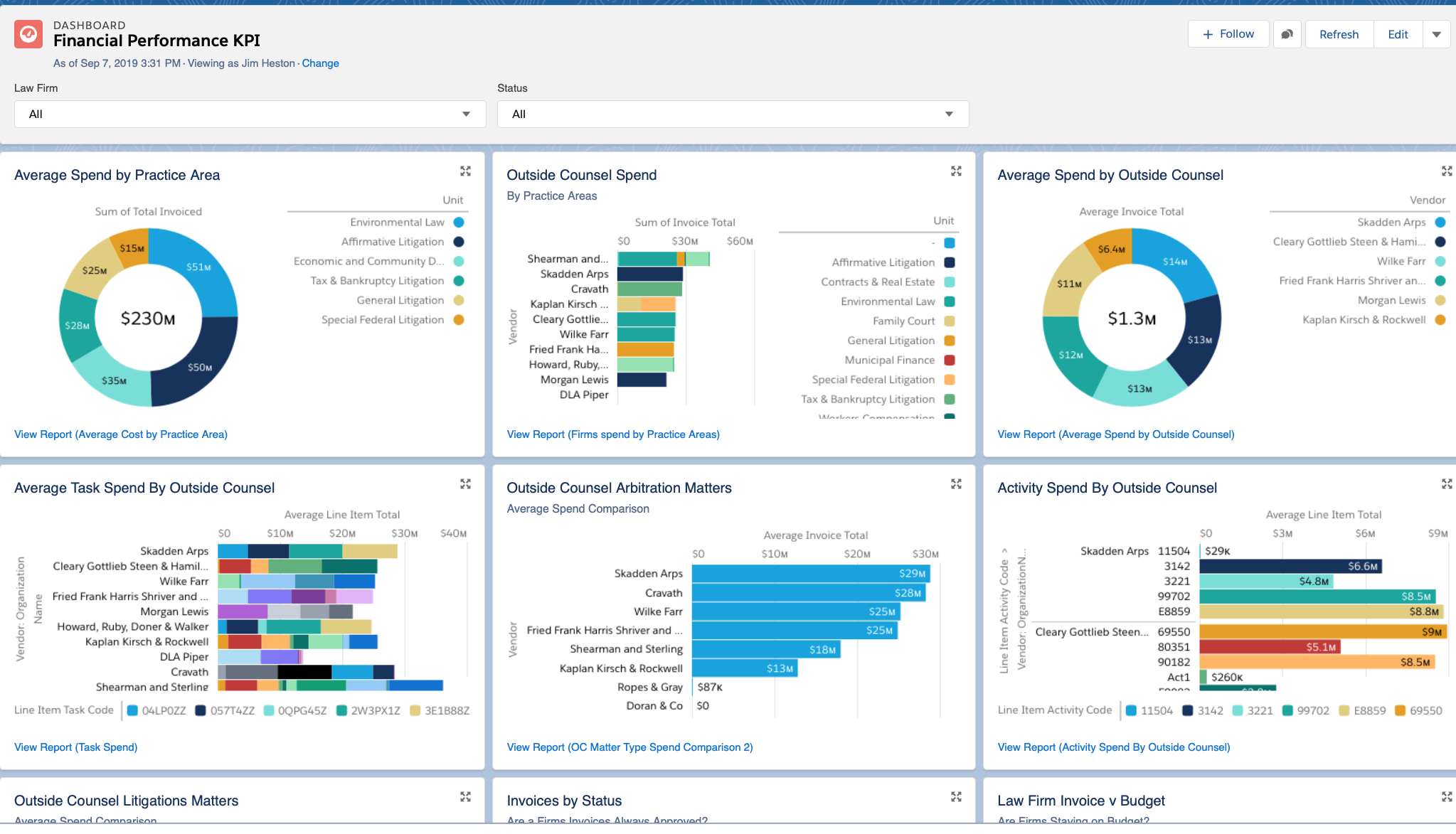
Task: Expand the Outside Counsel Spend widget
Action: click(956, 171)
